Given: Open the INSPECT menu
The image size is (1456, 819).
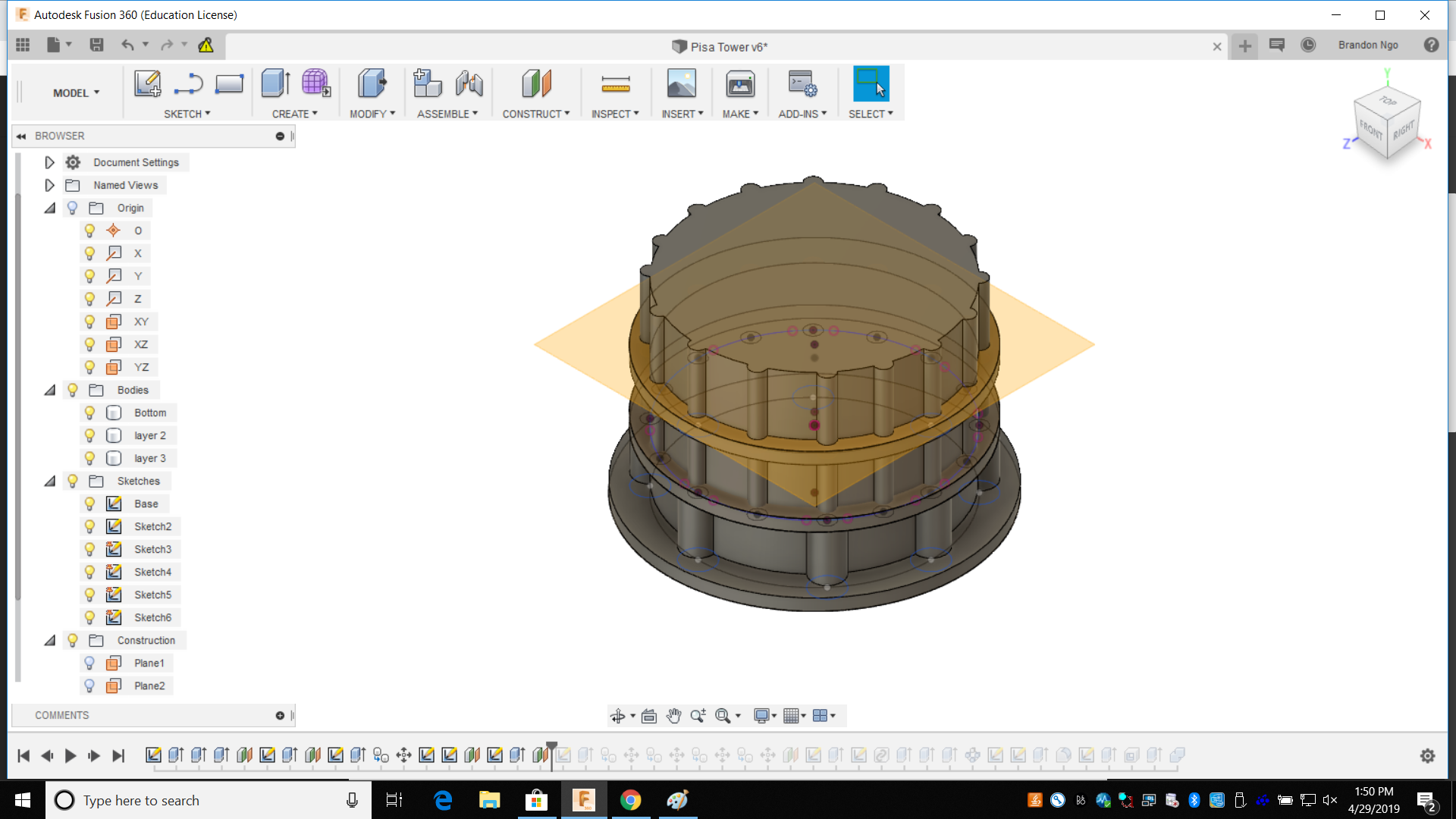Looking at the screenshot, I should 616,114.
